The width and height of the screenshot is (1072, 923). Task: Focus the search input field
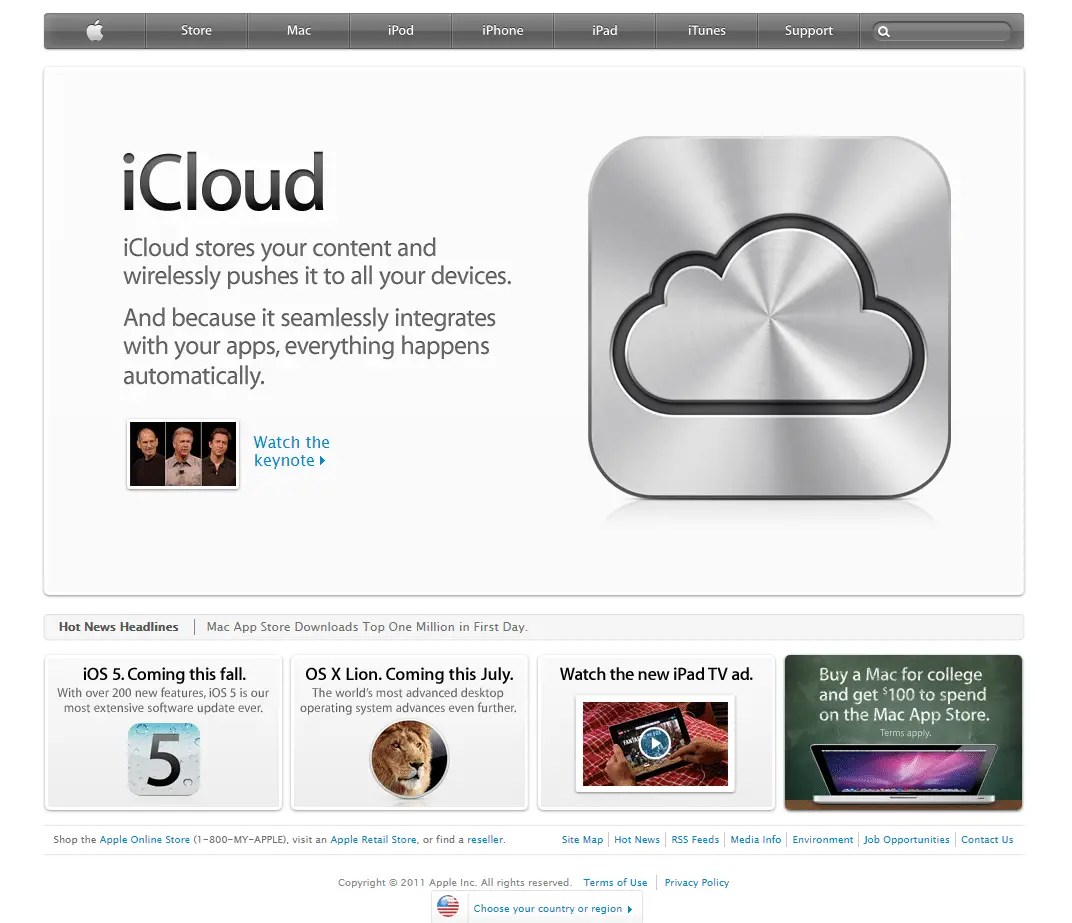[941, 31]
